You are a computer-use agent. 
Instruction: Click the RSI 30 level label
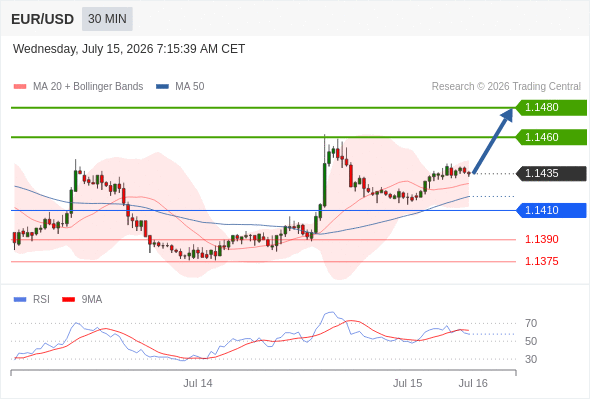(x=531, y=359)
